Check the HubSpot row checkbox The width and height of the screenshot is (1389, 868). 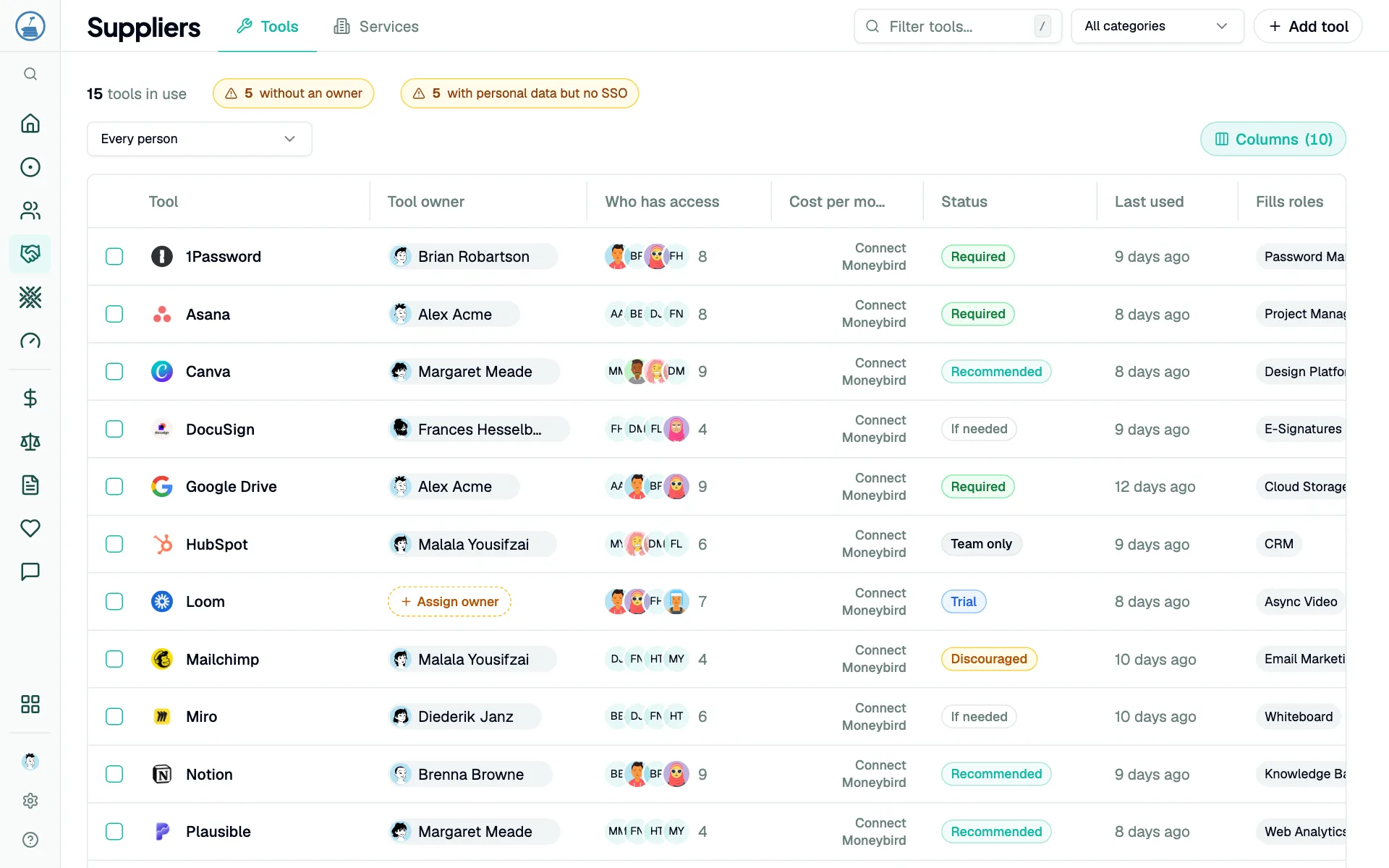114,544
